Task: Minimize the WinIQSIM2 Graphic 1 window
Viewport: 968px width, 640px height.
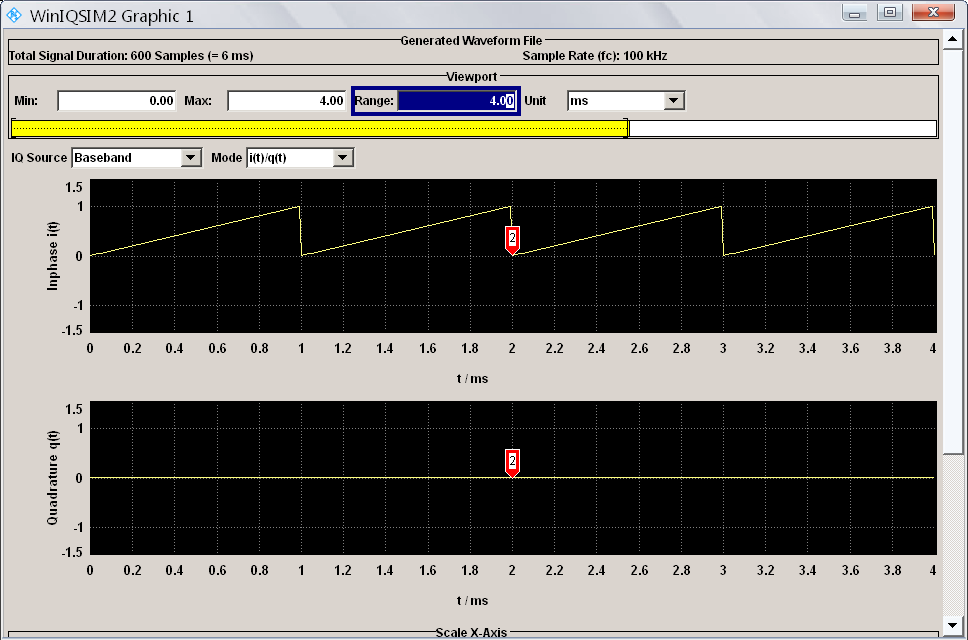Action: [854, 13]
